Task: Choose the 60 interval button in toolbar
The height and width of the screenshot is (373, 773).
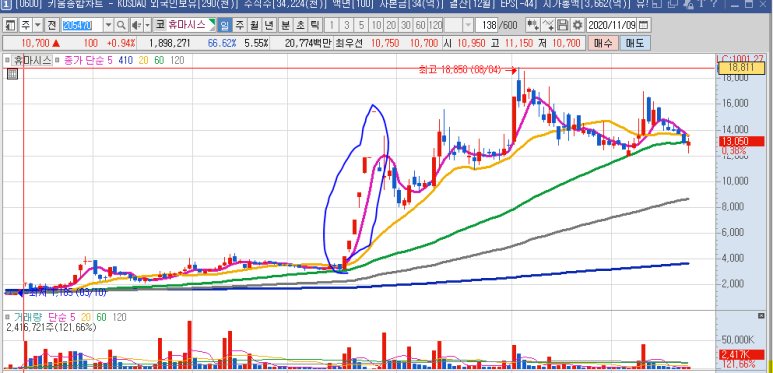Action: 421,25
